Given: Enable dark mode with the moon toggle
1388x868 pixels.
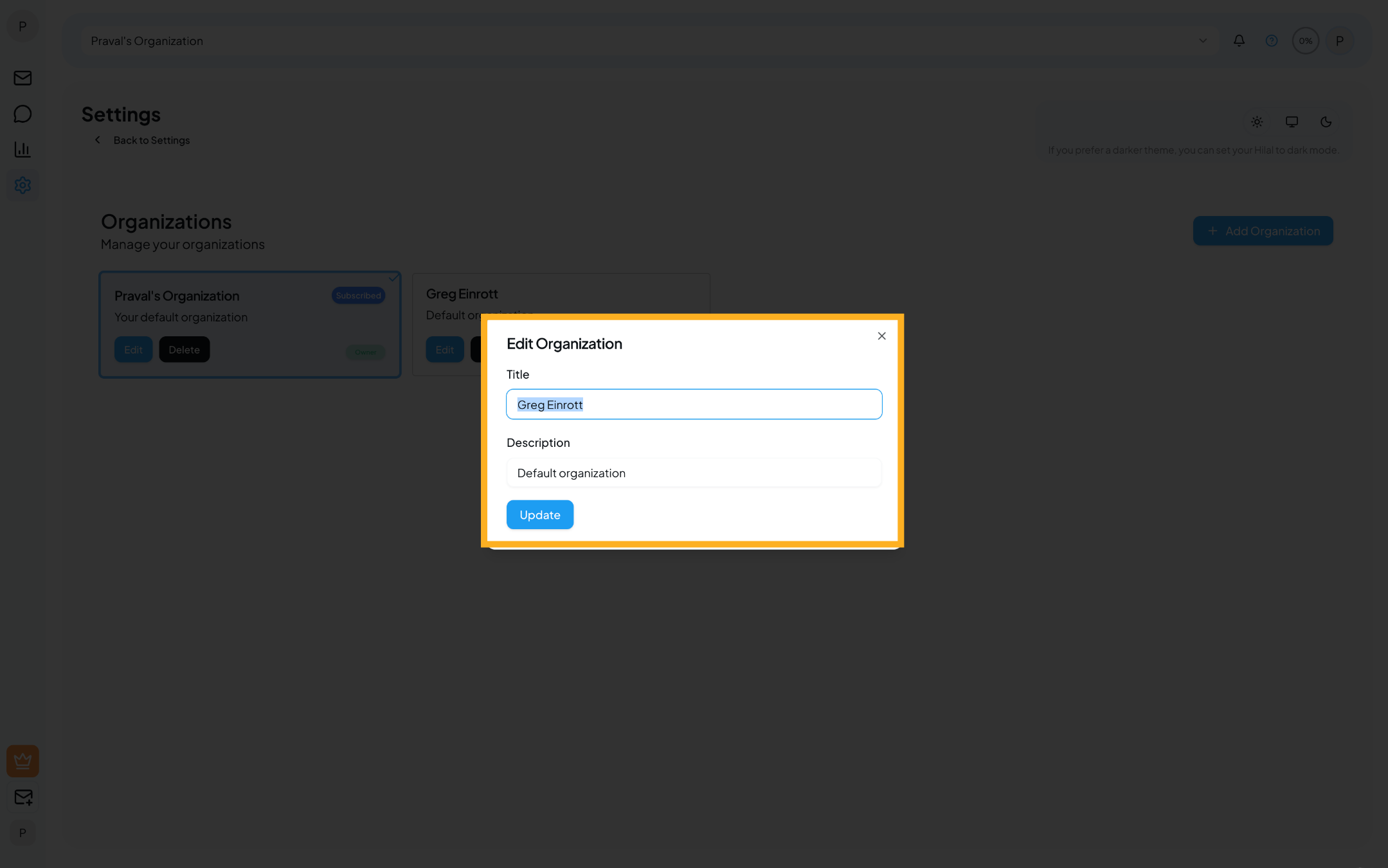Looking at the screenshot, I should [1326, 122].
